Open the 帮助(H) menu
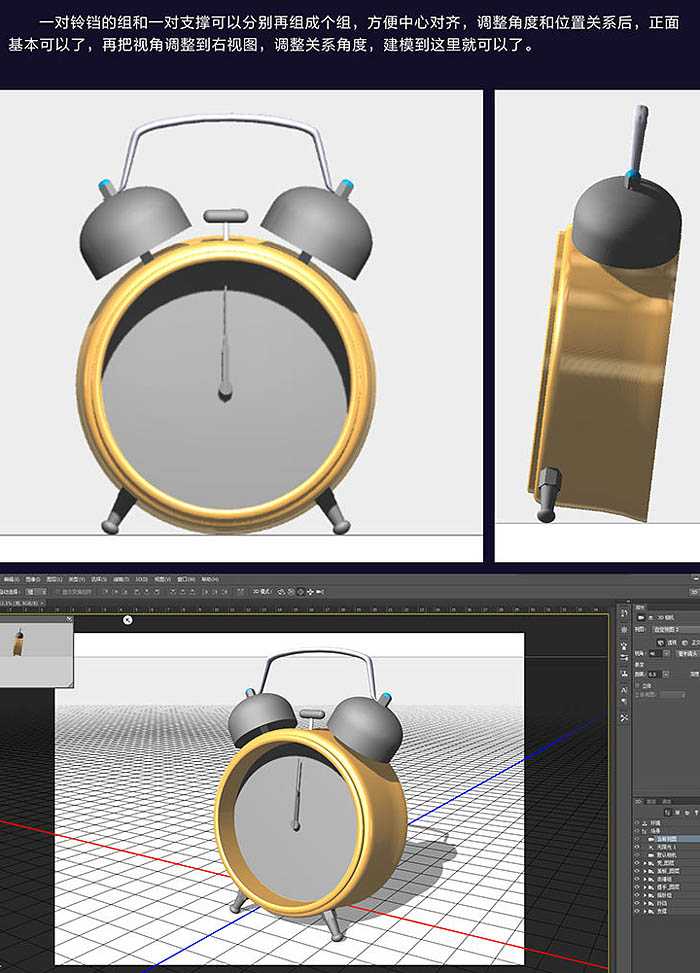 pos(209,579)
